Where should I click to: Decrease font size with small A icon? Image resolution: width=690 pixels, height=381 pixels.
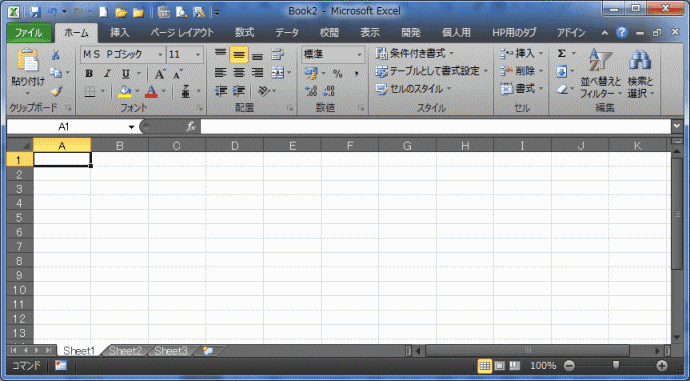click(178, 73)
